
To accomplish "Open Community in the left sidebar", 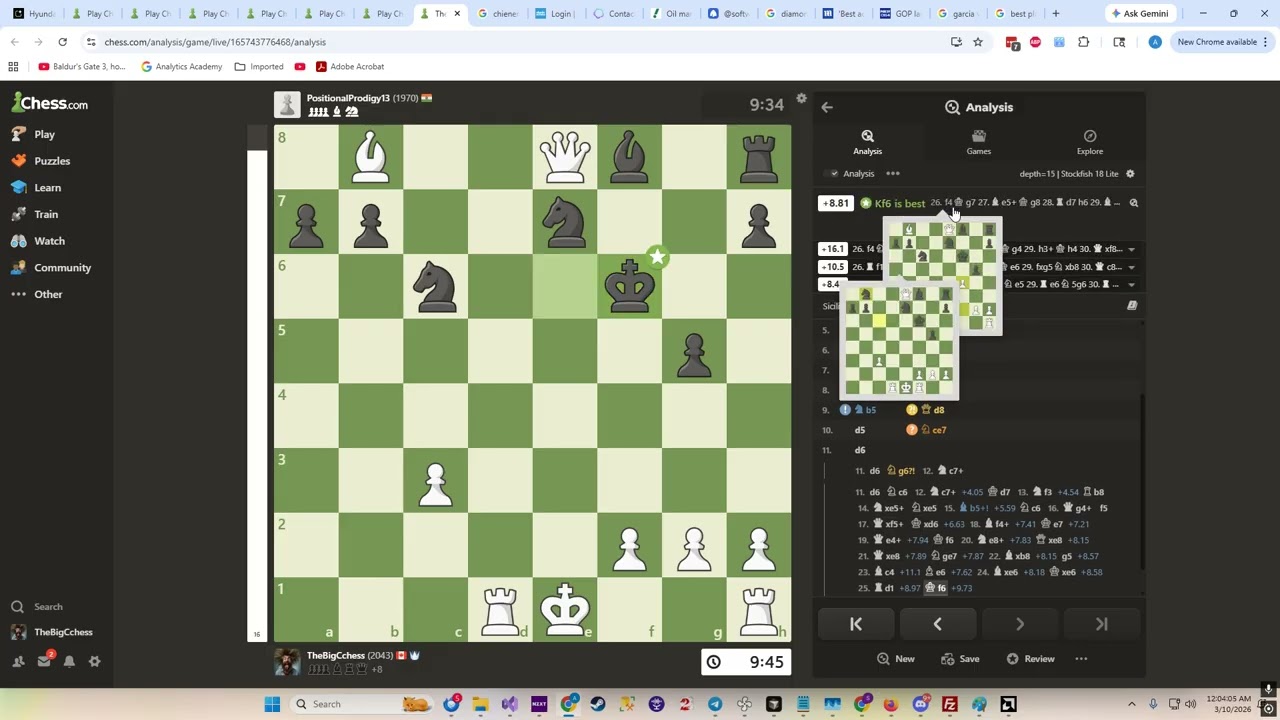I will 51,268.
